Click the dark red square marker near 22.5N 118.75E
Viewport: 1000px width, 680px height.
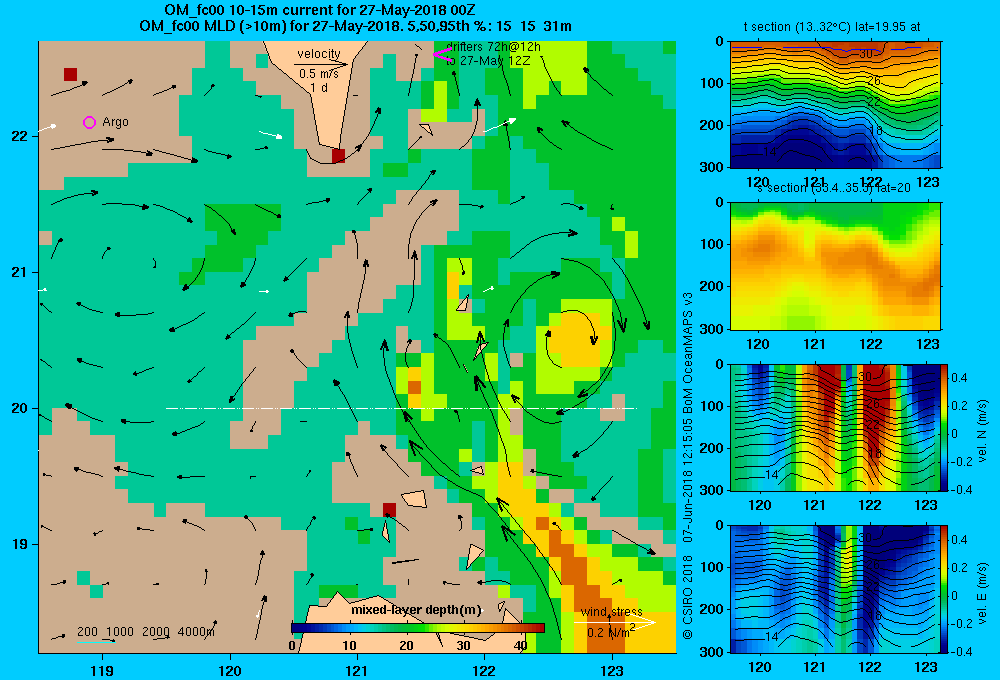70,74
